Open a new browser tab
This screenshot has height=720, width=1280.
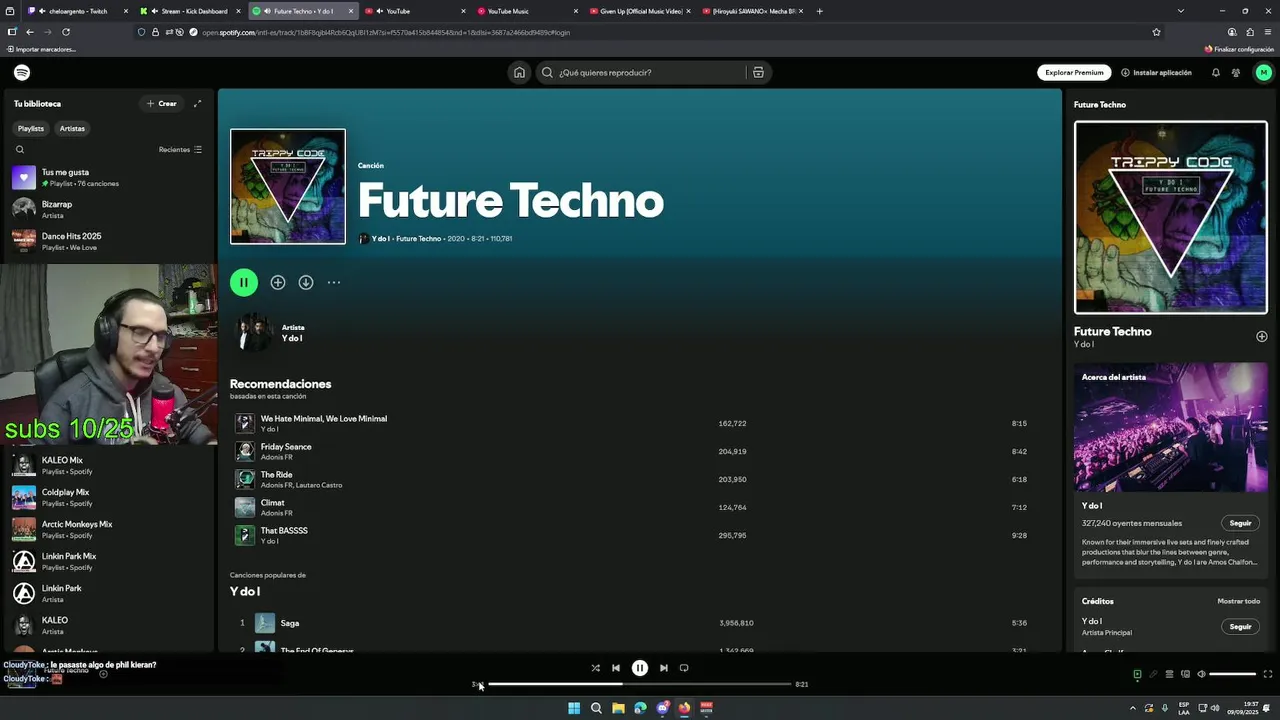(x=820, y=11)
